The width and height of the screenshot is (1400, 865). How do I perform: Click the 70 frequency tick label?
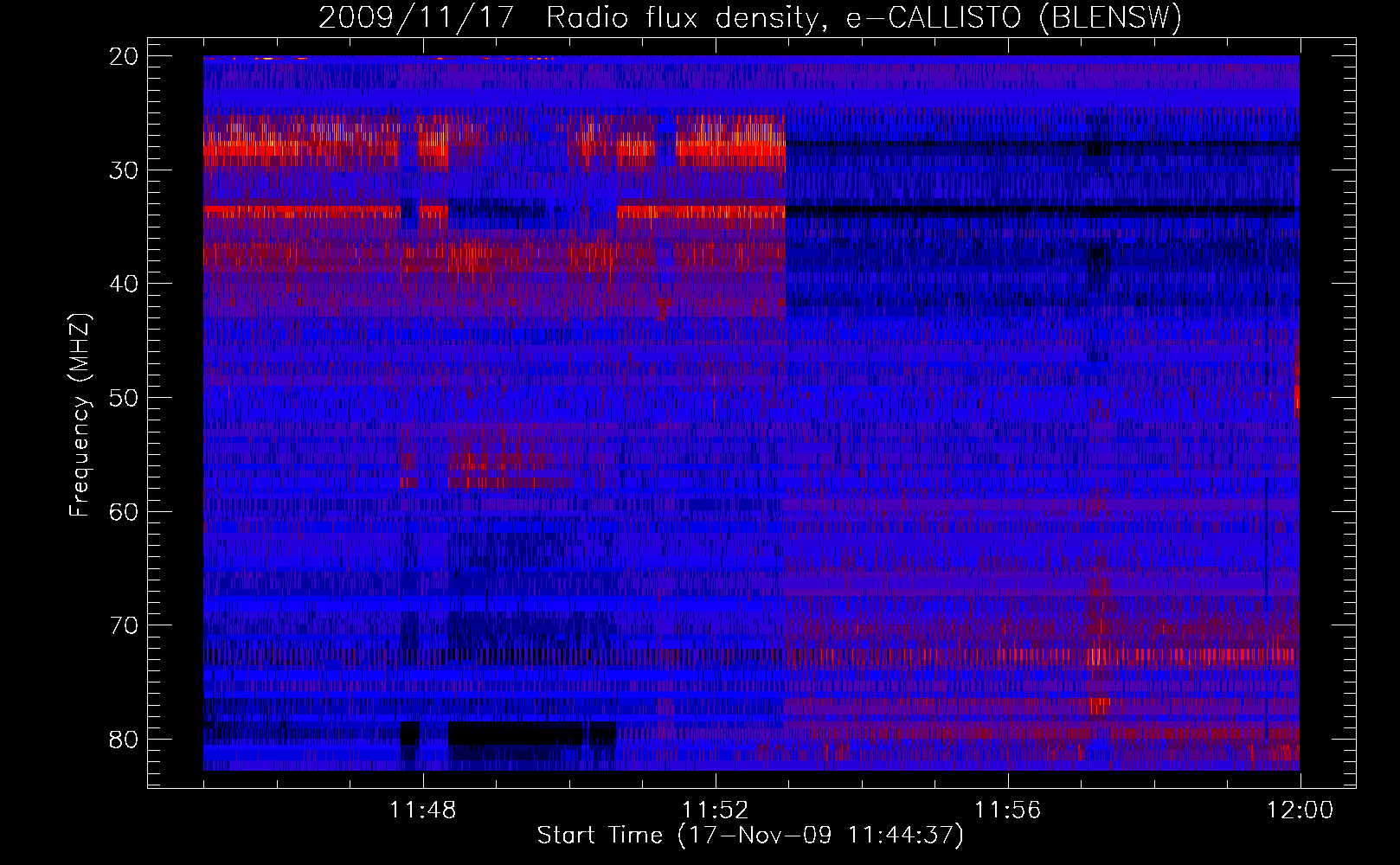(x=125, y=625)
